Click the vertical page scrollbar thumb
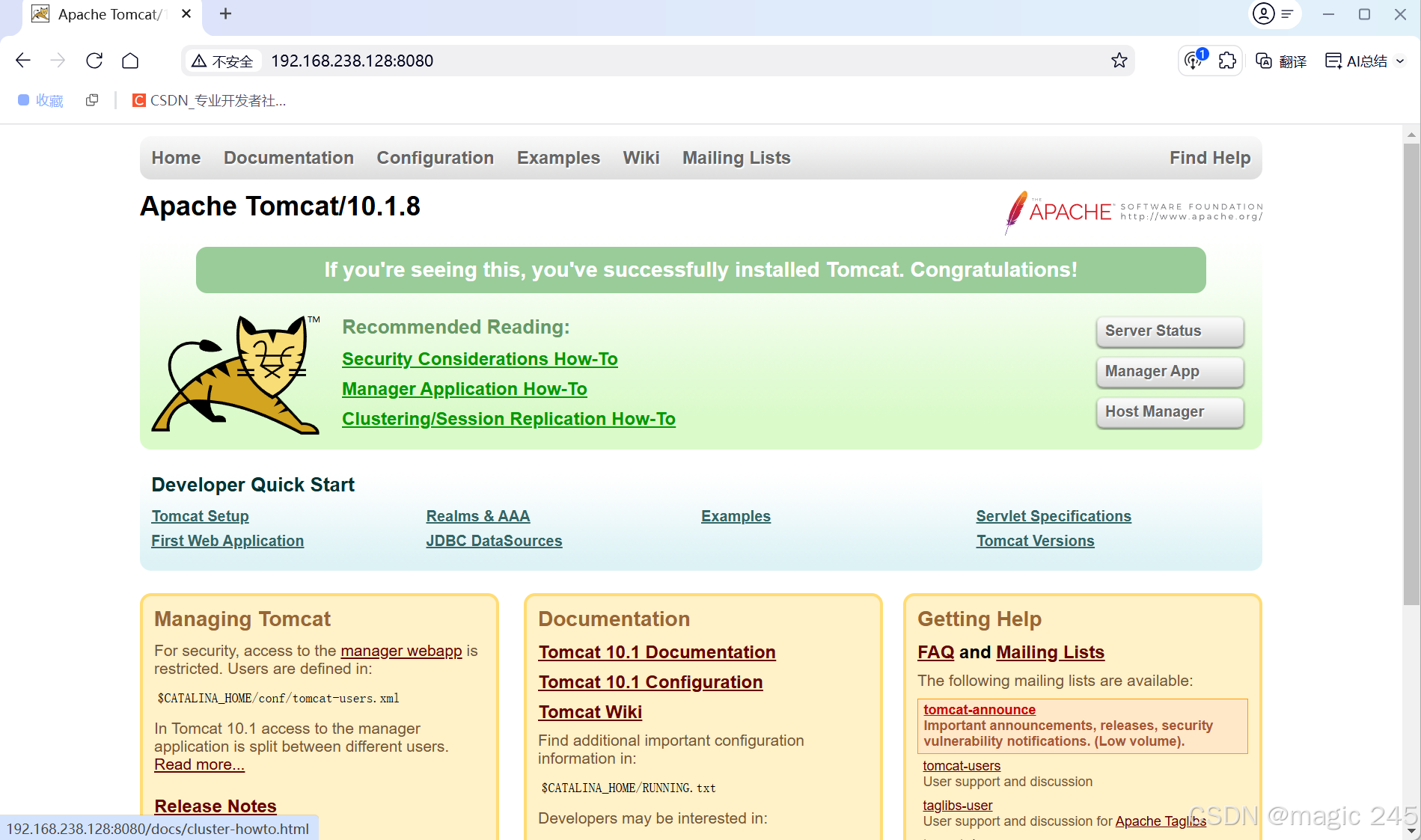 [x=1411, y=374]
